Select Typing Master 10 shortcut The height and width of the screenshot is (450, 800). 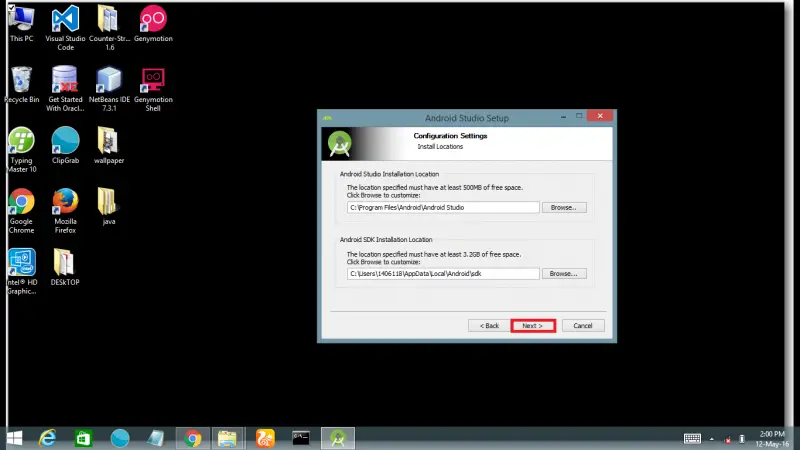(21, 150)
